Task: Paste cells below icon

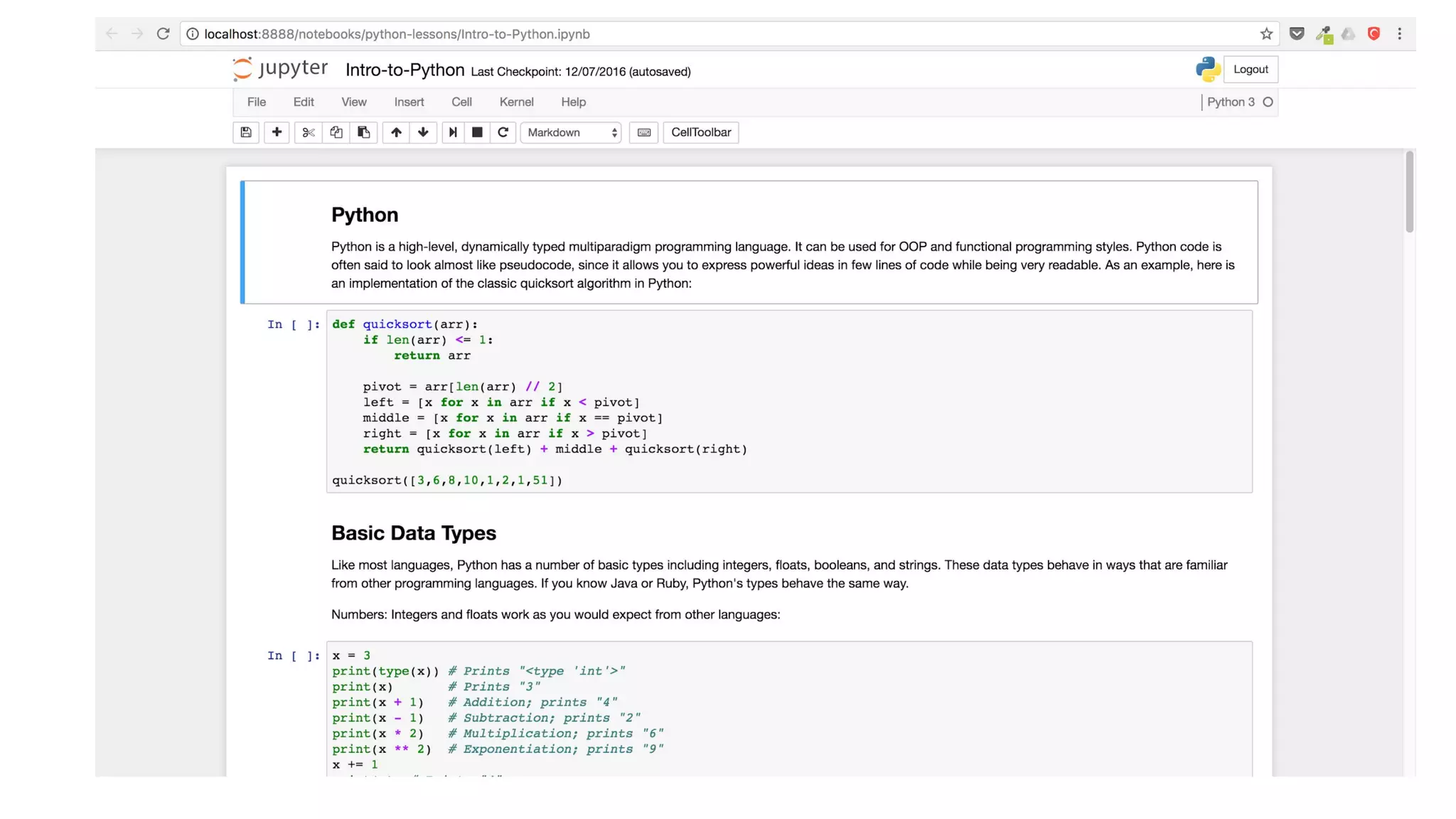Action: click(363, 132)
